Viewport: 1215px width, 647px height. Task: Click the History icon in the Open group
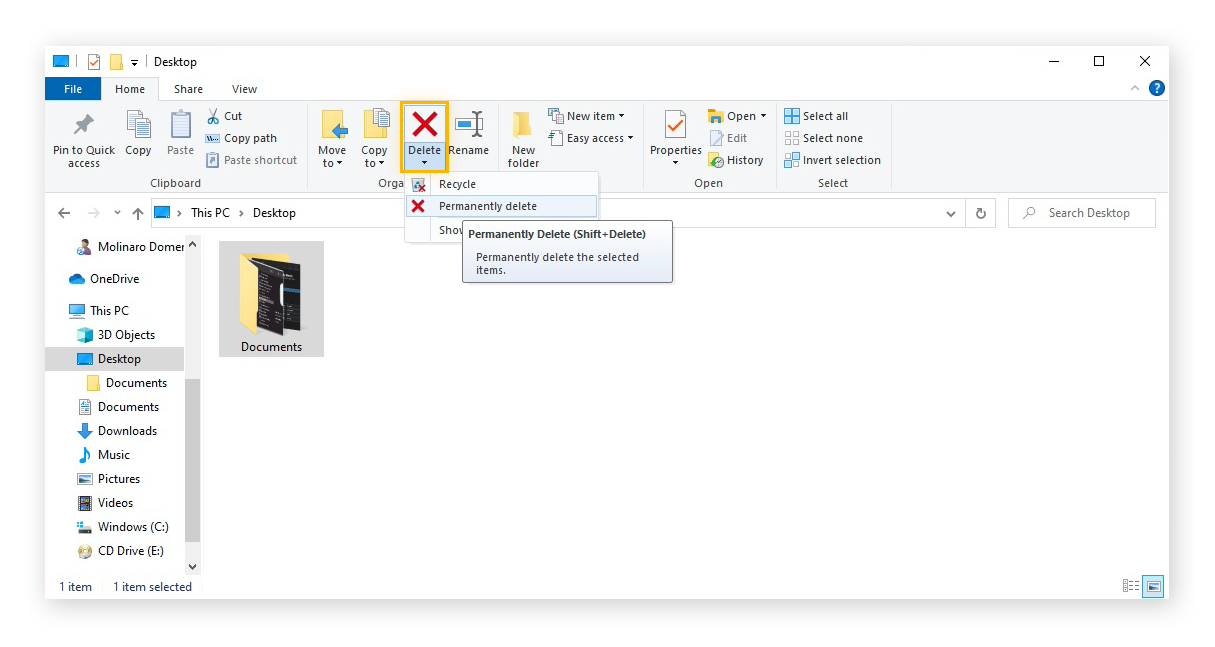coord(737,159)
